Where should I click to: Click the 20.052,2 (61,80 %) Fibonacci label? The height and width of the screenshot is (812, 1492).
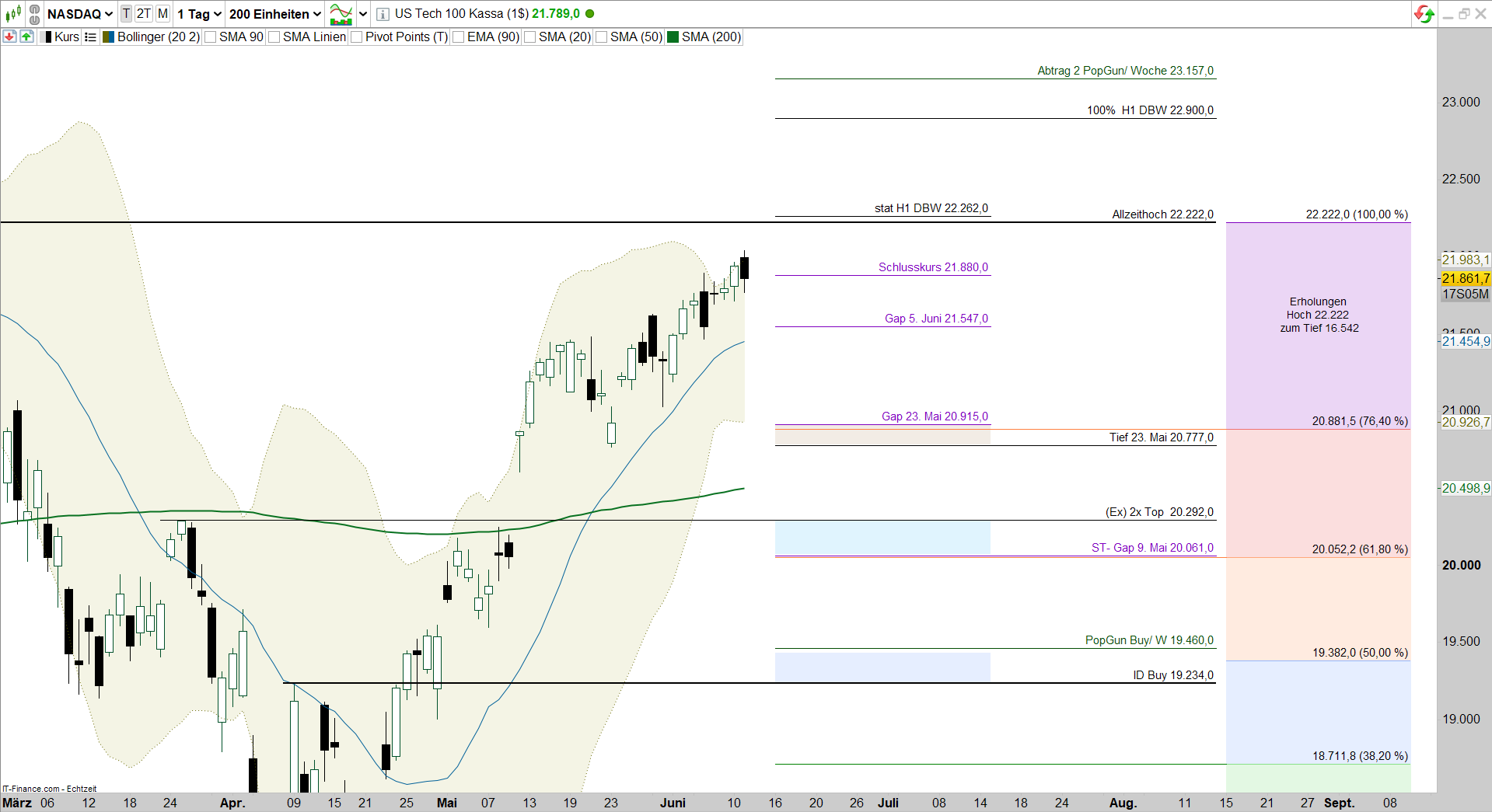pyautogui.click(x=1360, y=549)
